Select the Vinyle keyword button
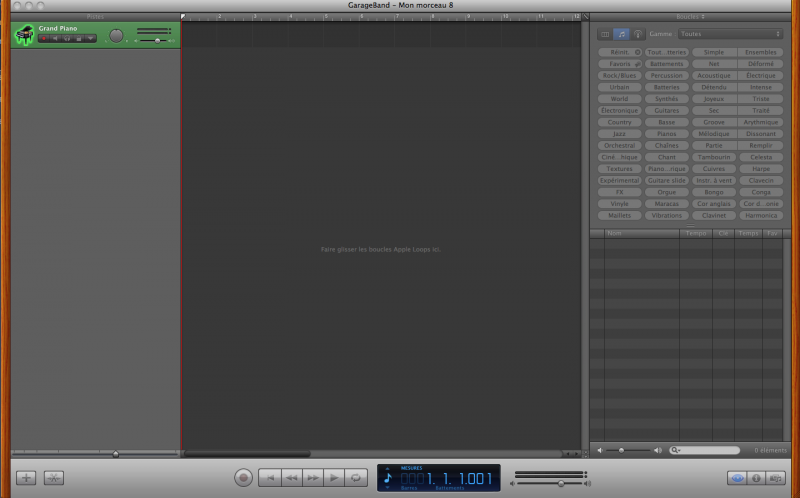 pos(619,204)
